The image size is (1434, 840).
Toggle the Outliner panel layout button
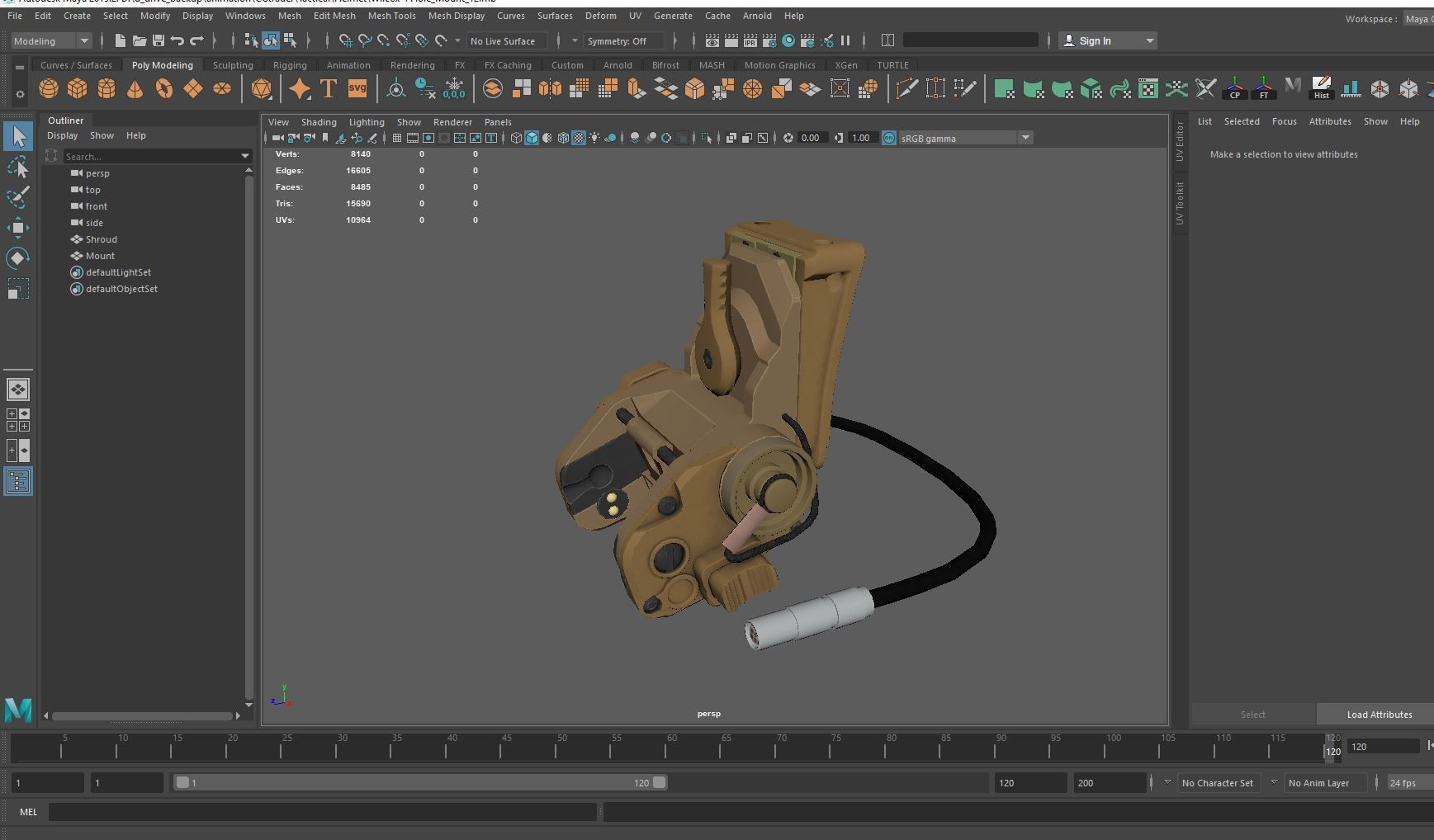[x=18, y=482]
